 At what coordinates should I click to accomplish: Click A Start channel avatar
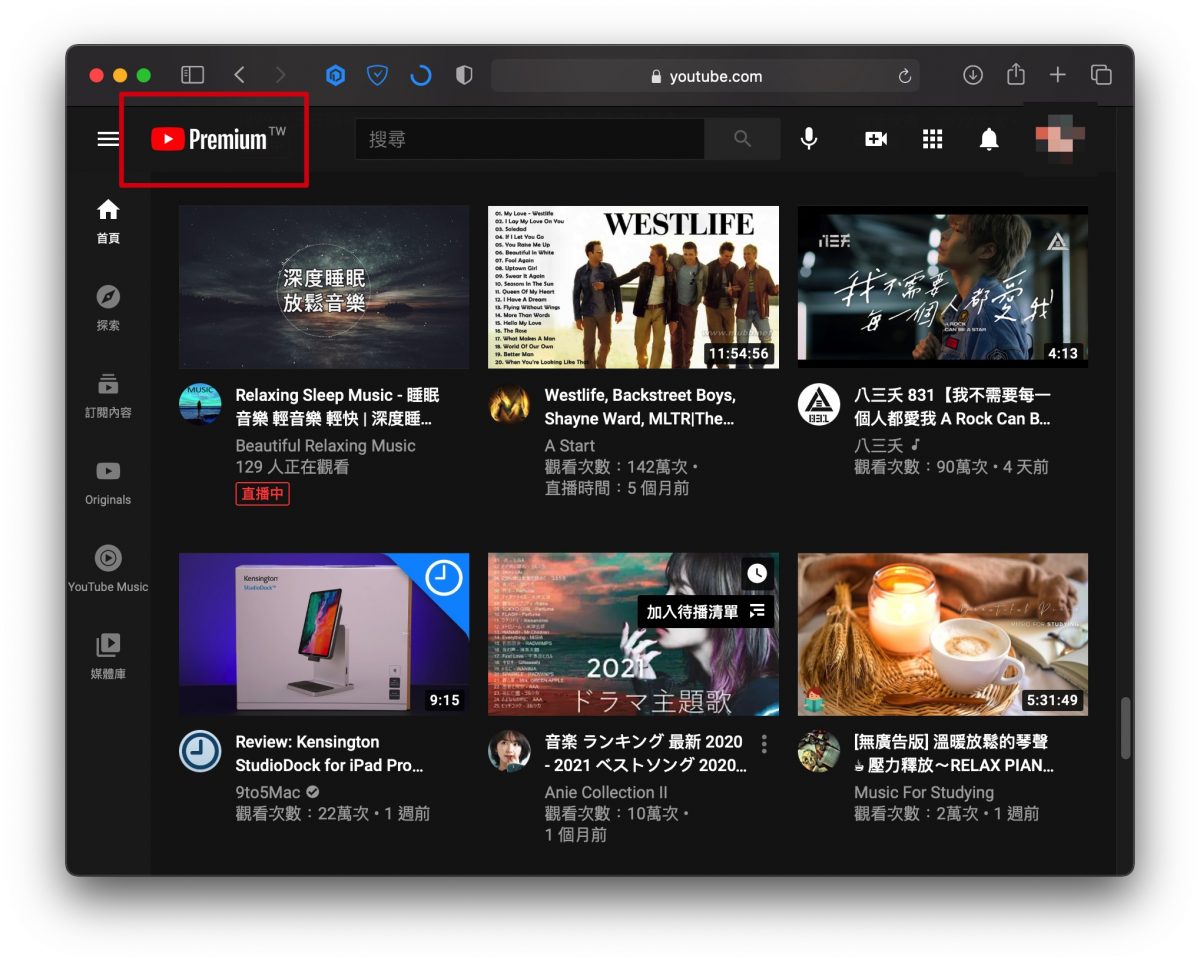click(x=509, y=404)
